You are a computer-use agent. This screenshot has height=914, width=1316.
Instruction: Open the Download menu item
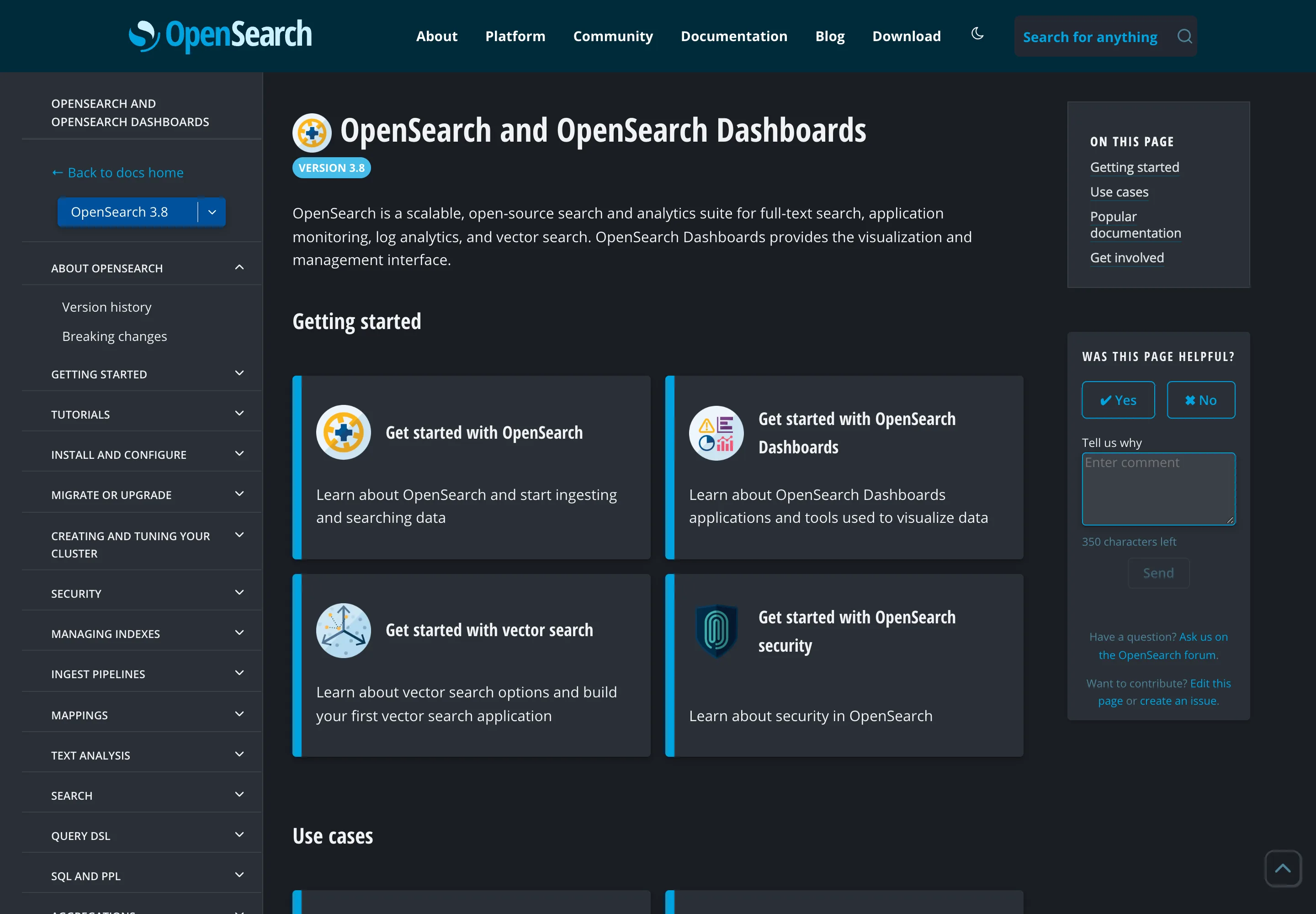[x=907, y=36]
